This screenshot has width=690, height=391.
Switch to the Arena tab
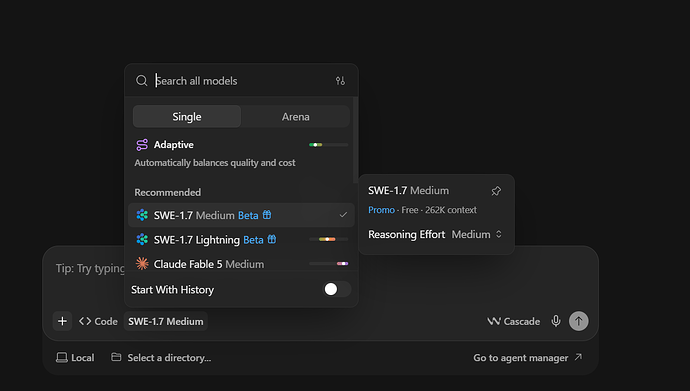[x=295, y=117]
